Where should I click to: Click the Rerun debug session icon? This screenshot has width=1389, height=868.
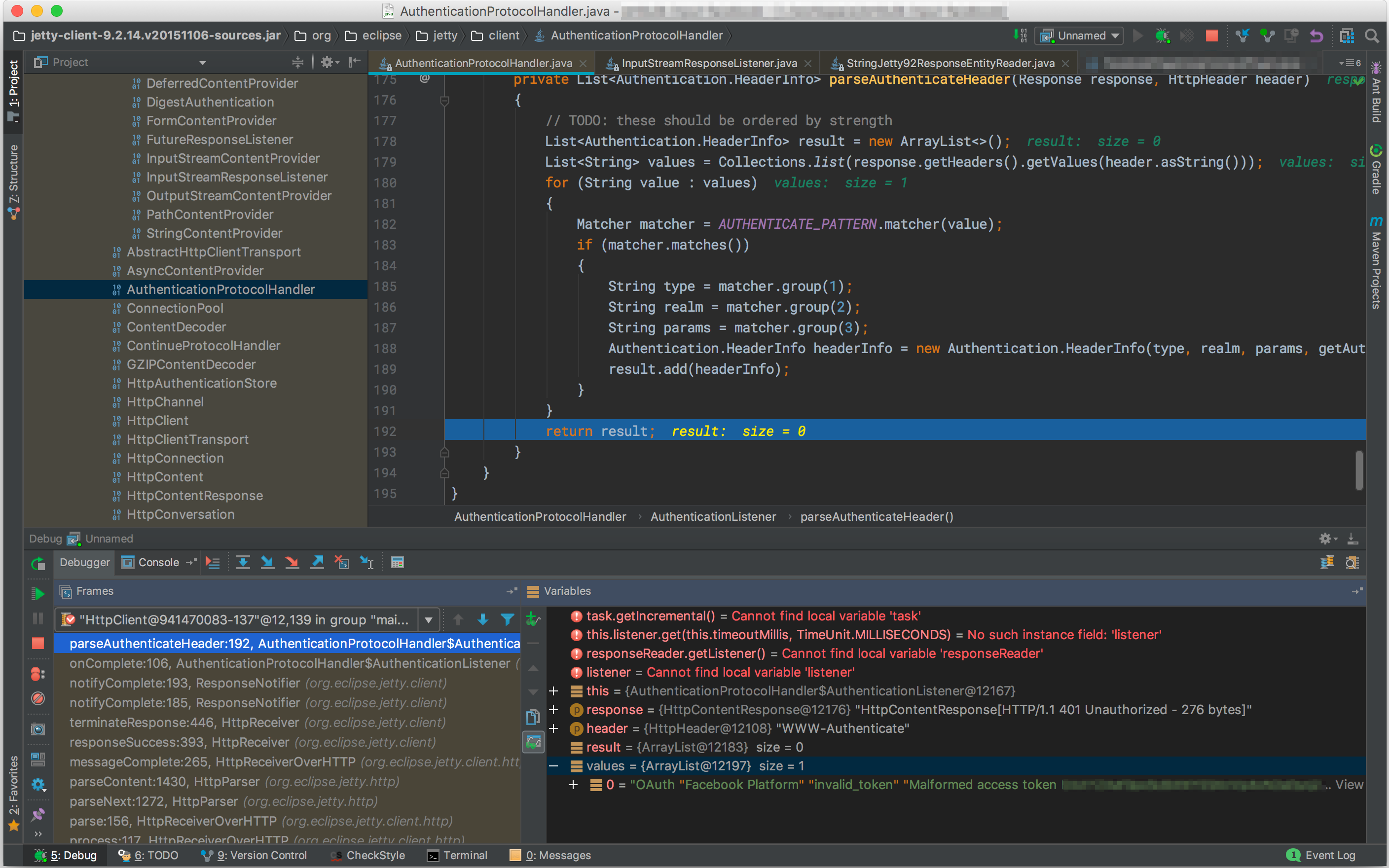point(38,564)
